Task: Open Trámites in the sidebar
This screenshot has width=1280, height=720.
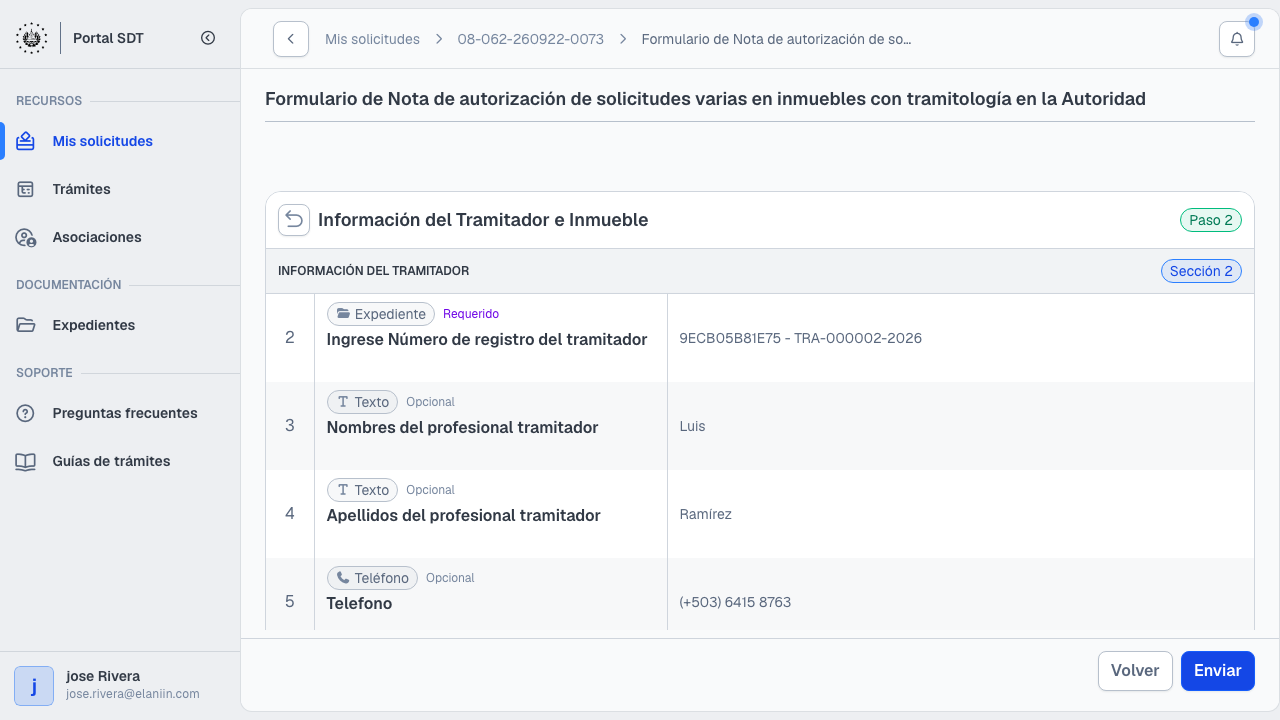Action: click(x=120, y=189)
